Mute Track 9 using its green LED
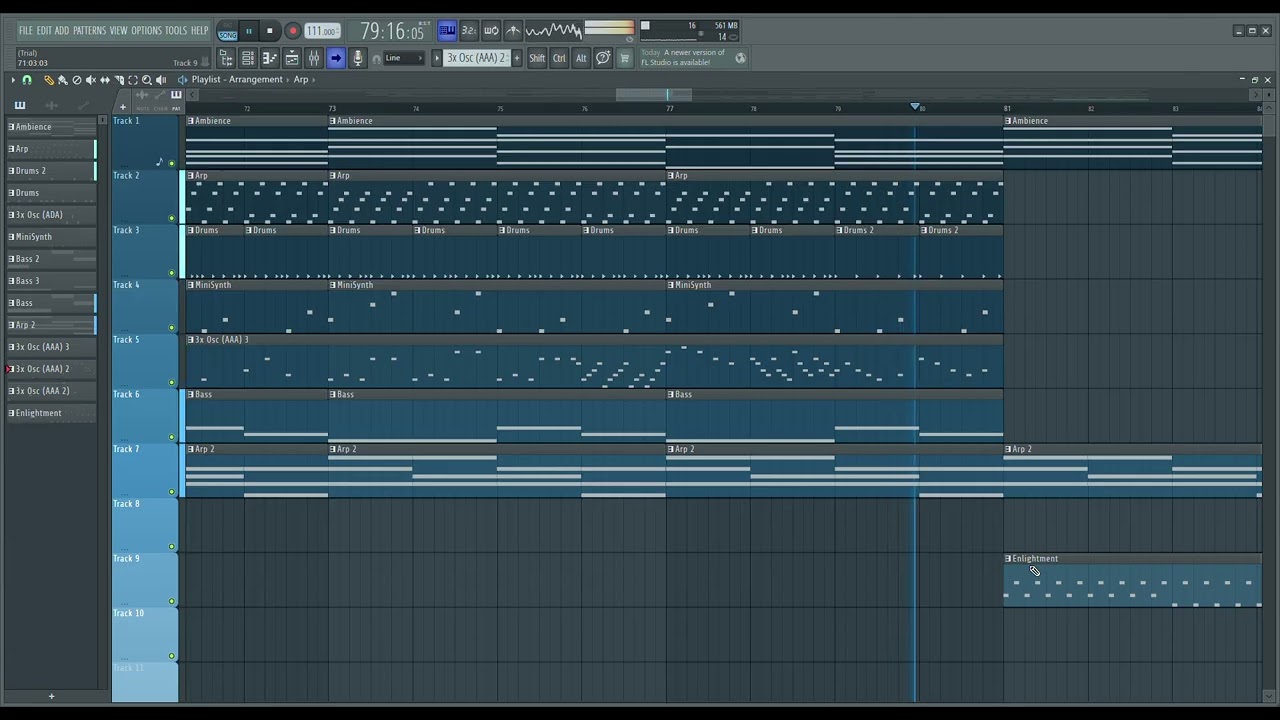Image resolution: width=1280 pixels, height=720 pixels. click(x=171, y=601)
